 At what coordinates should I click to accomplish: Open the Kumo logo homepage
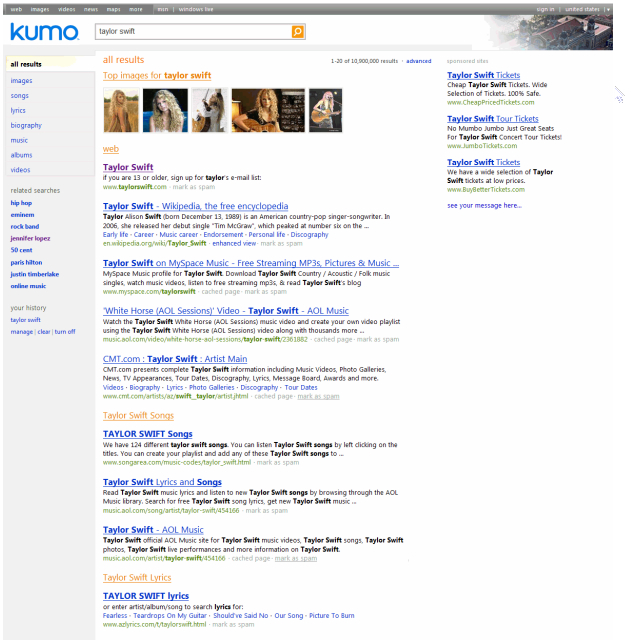[x=44, y=32]
